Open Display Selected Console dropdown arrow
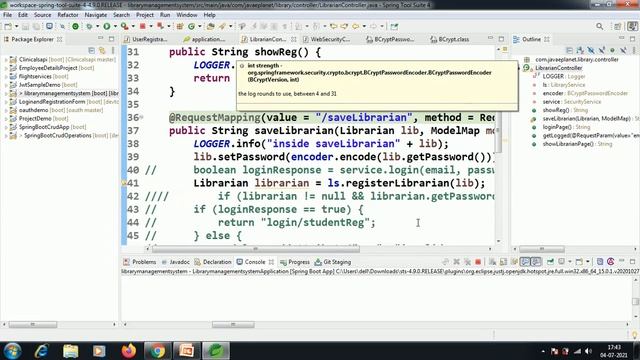 point(570,262)
